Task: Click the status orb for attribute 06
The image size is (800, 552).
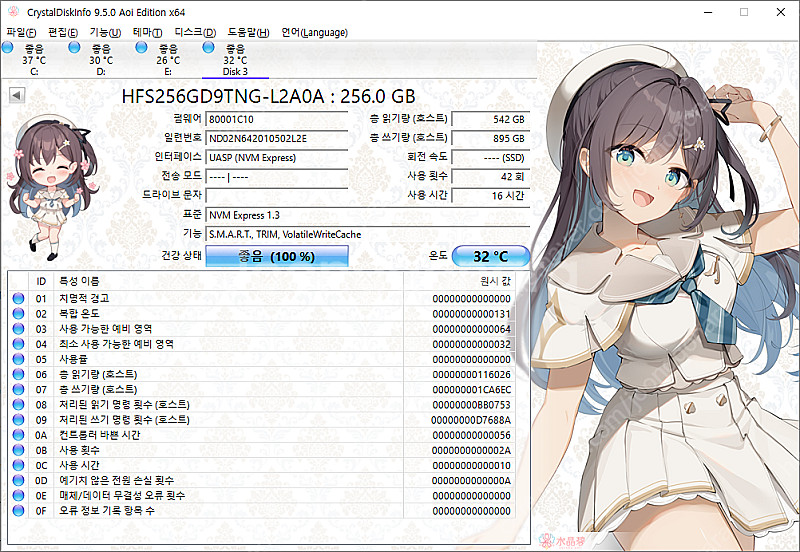Action: 18,374
